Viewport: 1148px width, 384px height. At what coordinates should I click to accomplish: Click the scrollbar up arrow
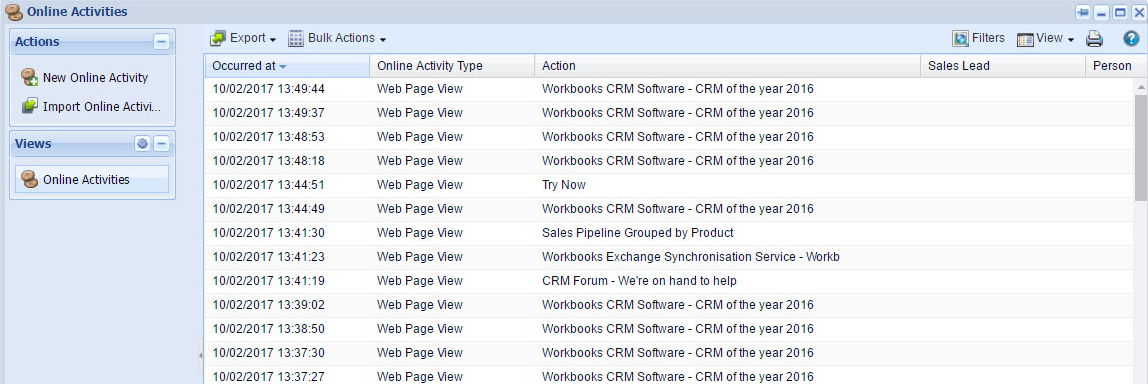(x=1141, y=86)
